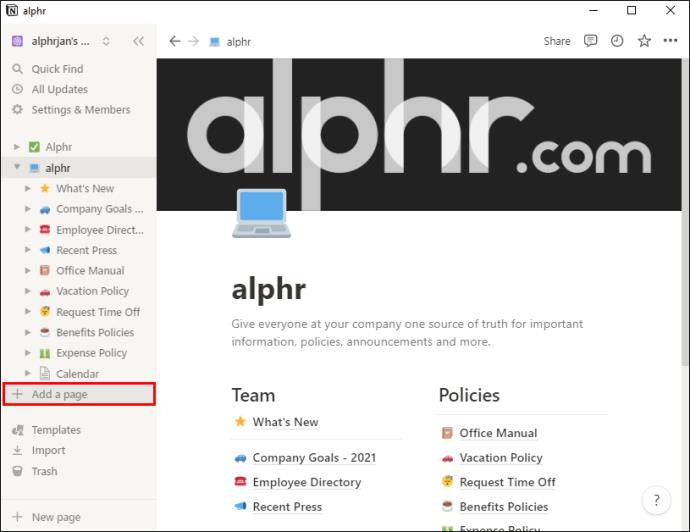Click the alphr.com cover image
The width and height of the screenshot is (690, 532).
click(419, 135)
